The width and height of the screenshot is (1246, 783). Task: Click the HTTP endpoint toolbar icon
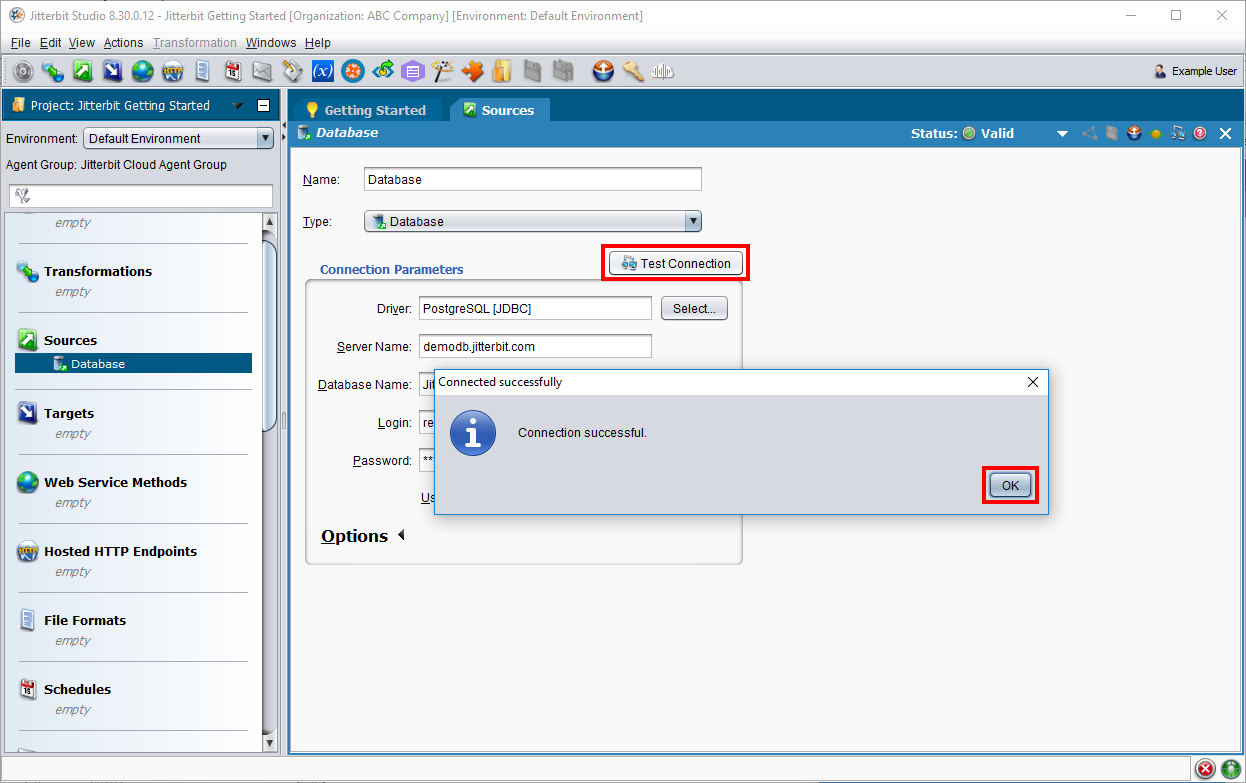(x=172, y=71)
